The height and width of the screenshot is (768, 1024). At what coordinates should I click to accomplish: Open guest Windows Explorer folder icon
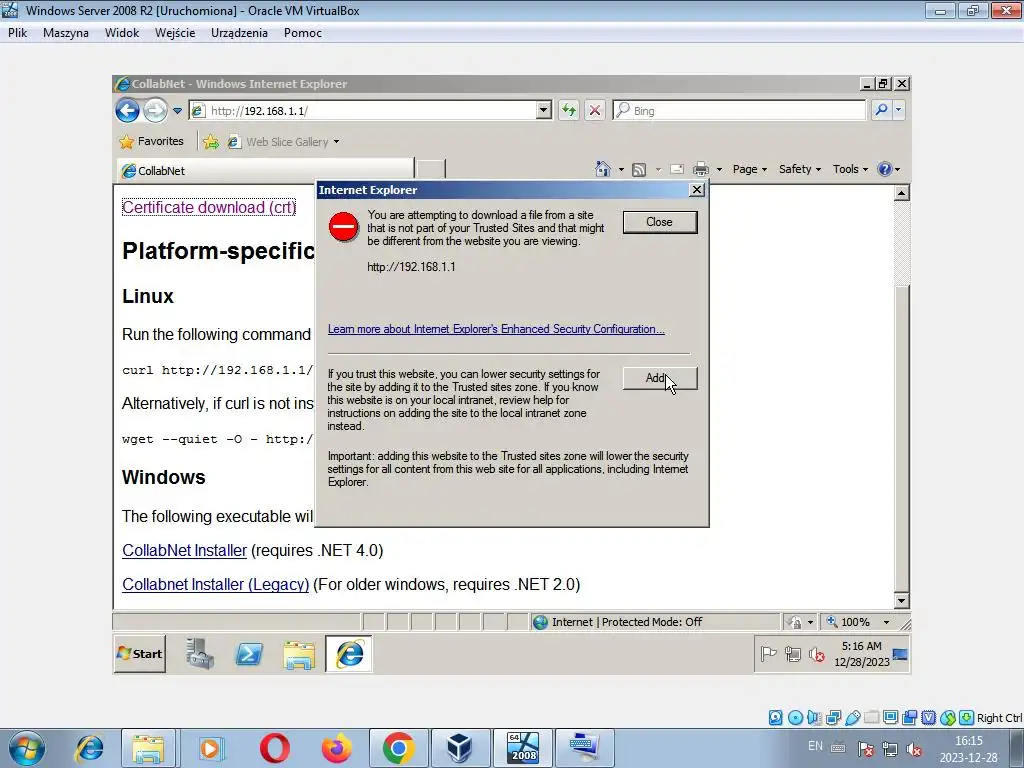click(299, 654)
